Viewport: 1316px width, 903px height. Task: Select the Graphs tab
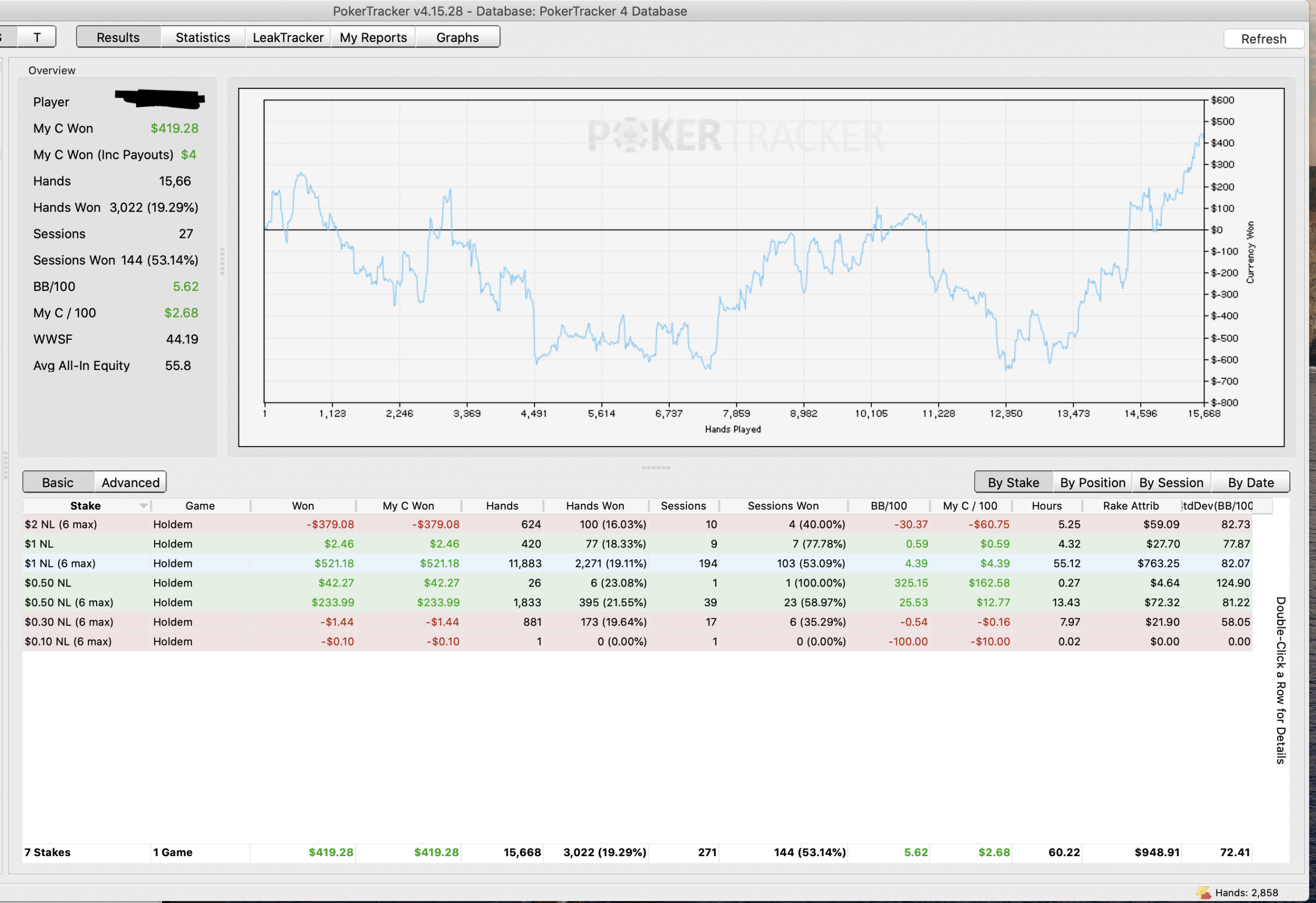[458, 38]
